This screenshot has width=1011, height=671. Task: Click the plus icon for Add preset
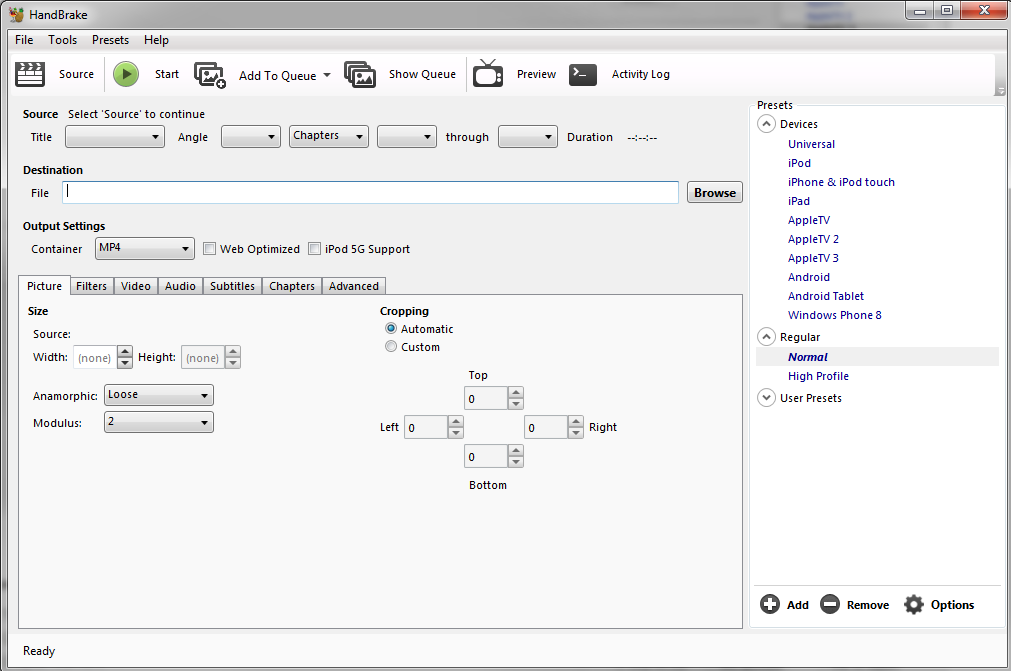pyautogui.click(x=770, y=604)
